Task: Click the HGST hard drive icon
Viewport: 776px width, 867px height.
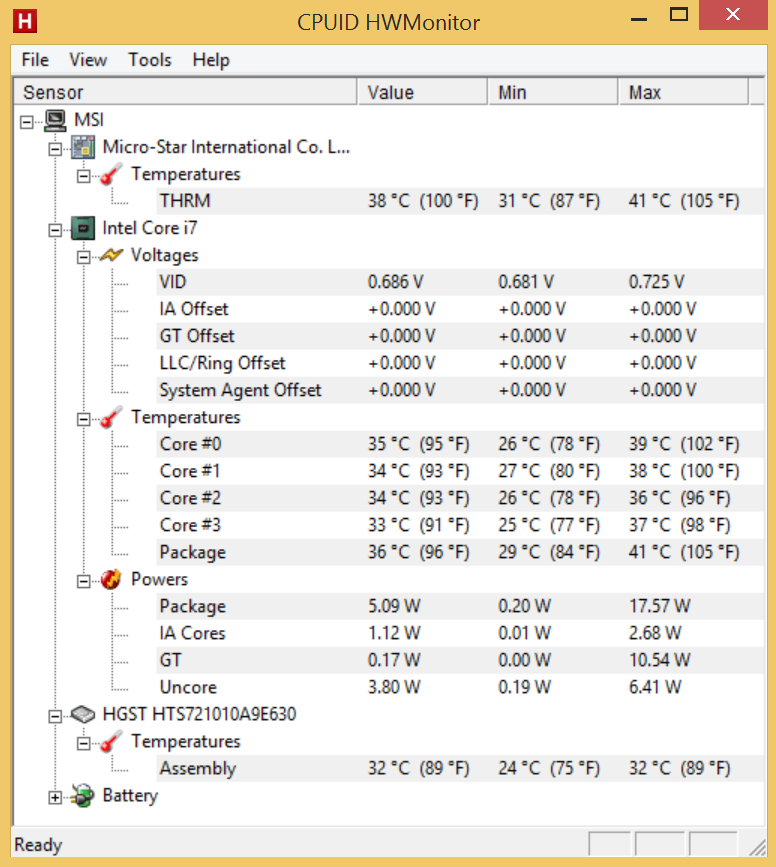Action: click(x=83, y=714)
